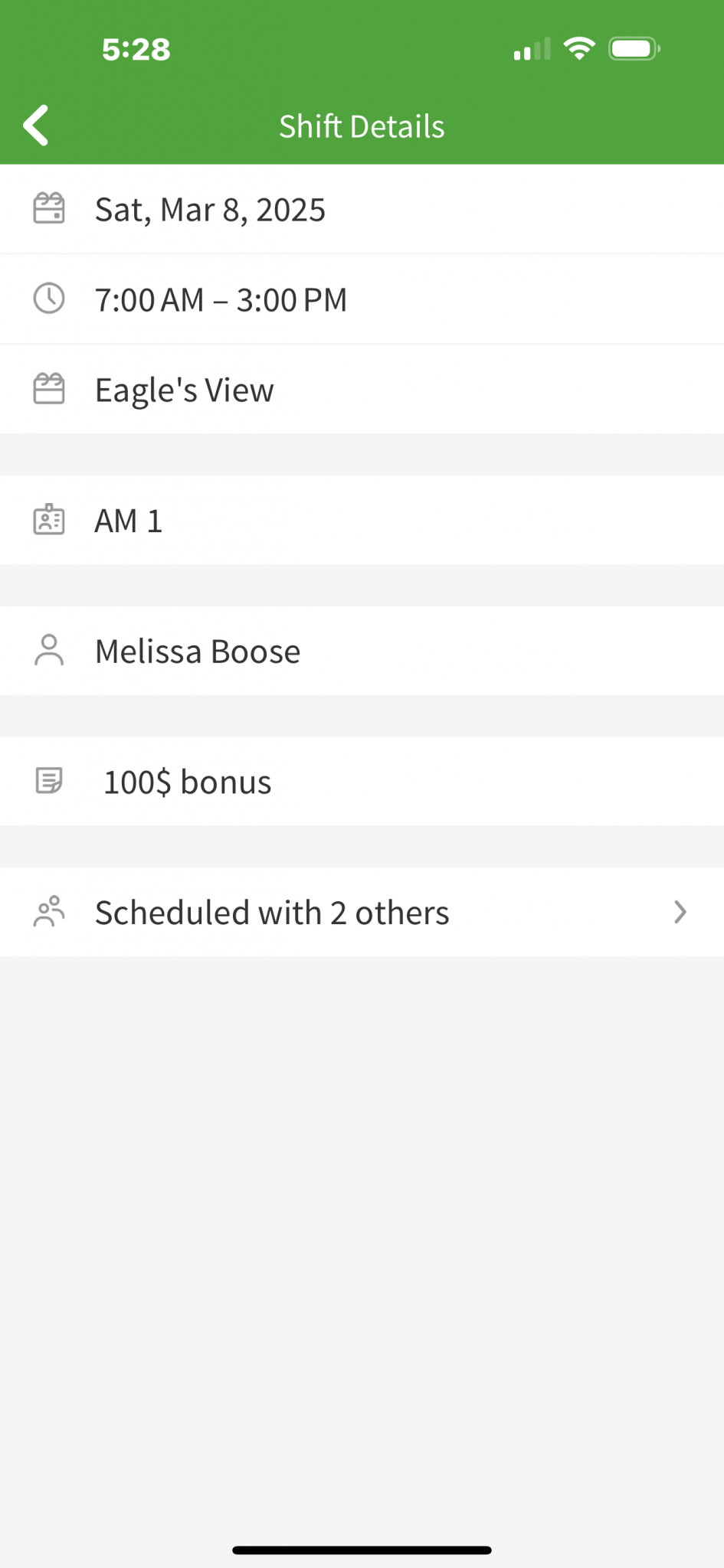Tap the battery indicator in status bar
Screen dimensions: 724x1568
click(634, 49)
